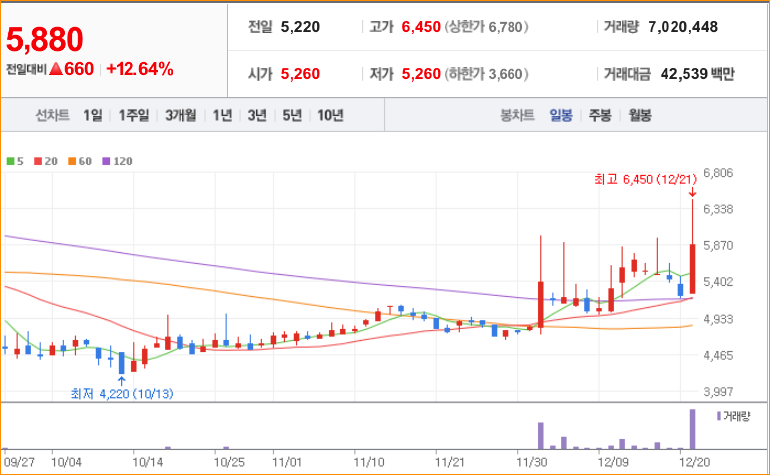
Task: Click the 최저 4,220 (10/13) annotation
Action: 122,393
